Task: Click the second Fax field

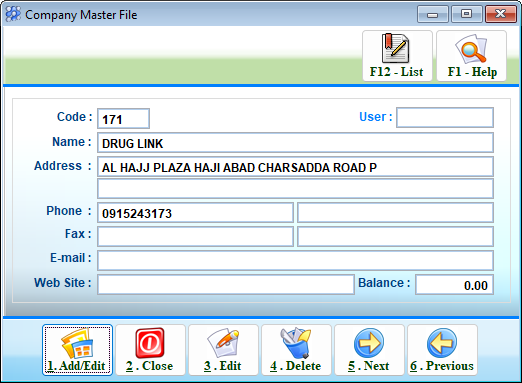Action: (395, 236)
